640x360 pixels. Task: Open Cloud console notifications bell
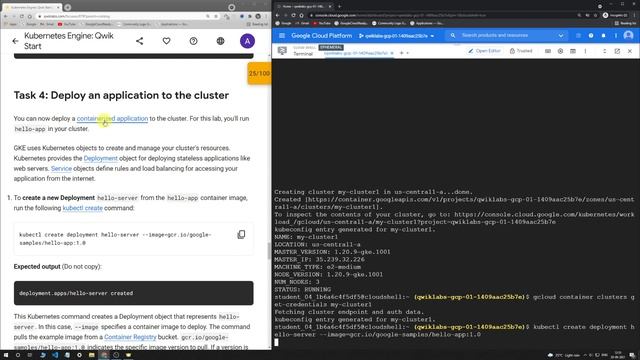(603, 36)
